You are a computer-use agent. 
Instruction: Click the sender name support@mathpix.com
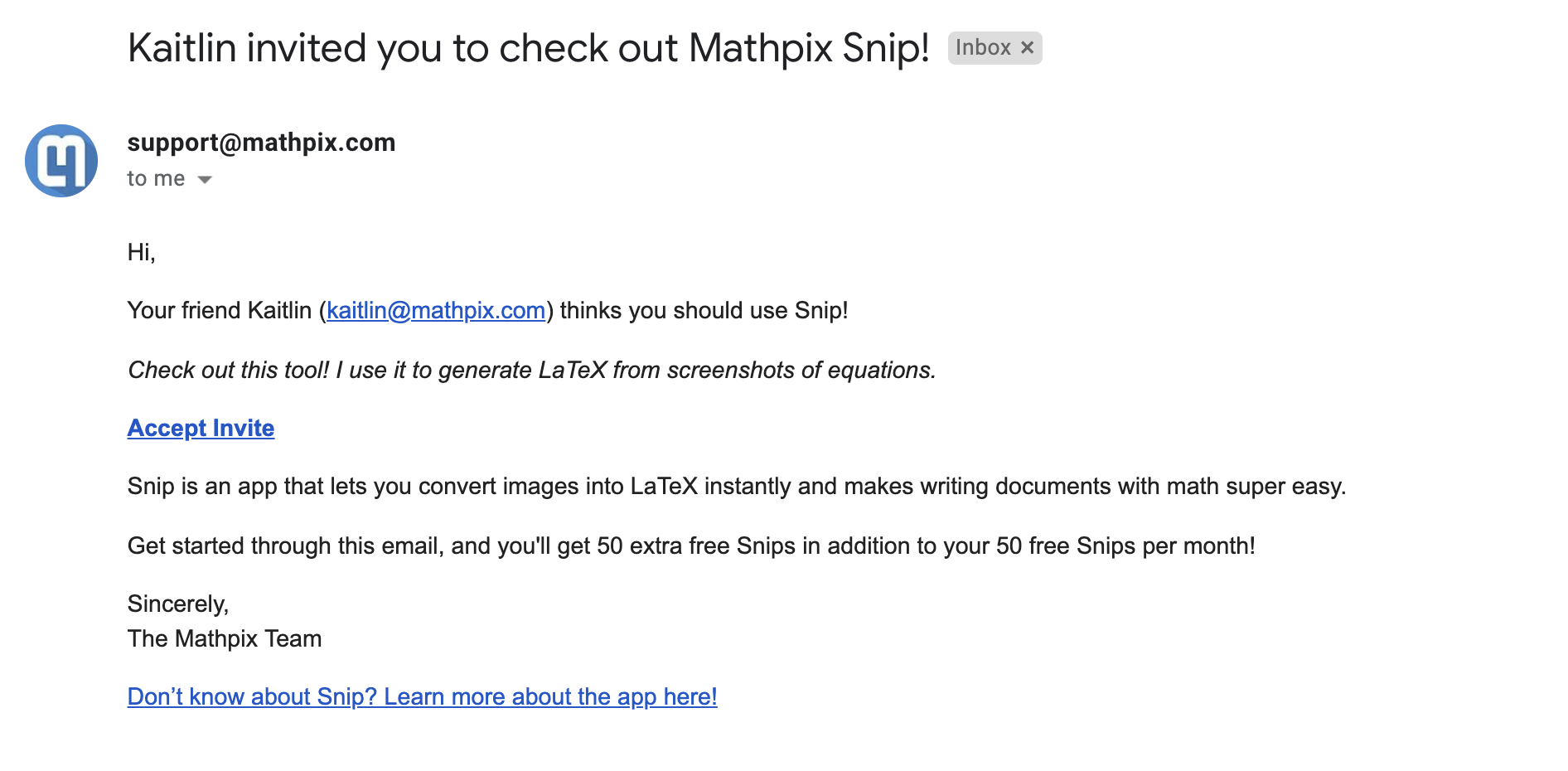point(261,142)
